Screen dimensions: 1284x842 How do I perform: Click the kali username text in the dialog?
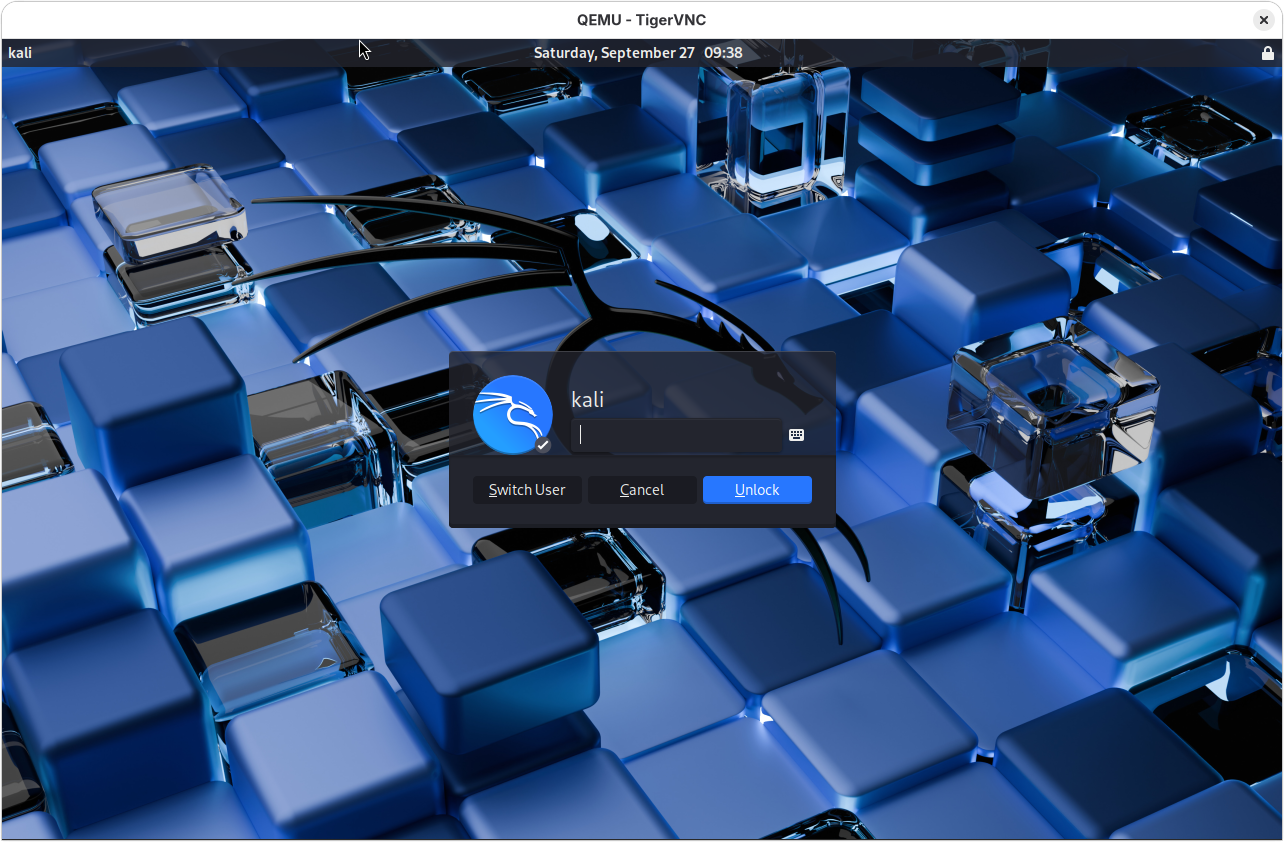588,399
